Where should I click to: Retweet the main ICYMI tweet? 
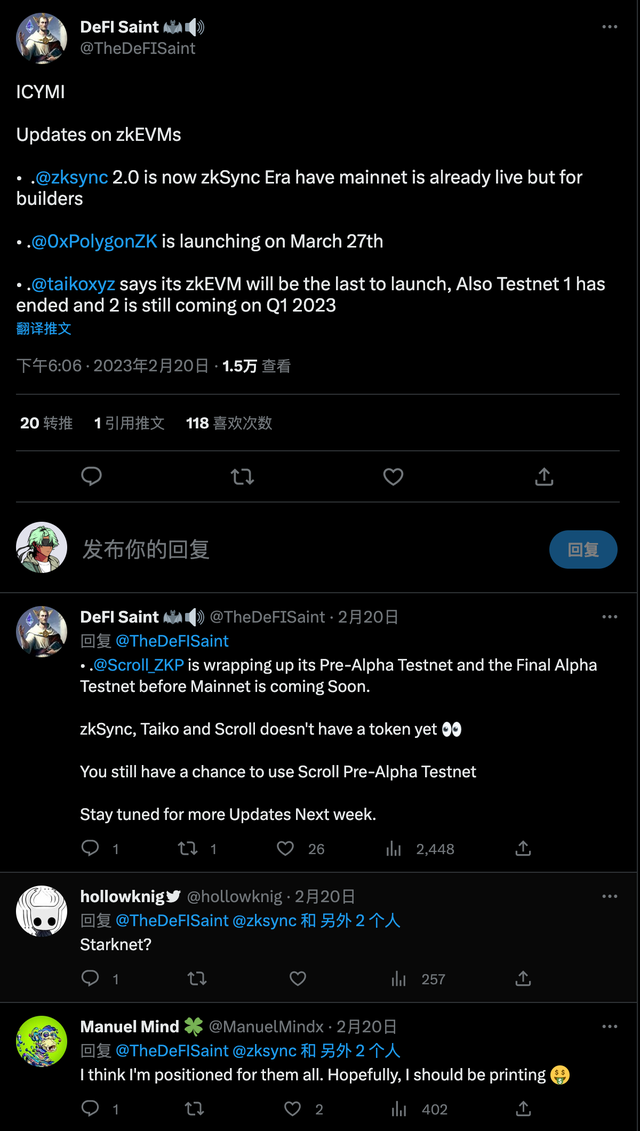click(x=242, y=477)
